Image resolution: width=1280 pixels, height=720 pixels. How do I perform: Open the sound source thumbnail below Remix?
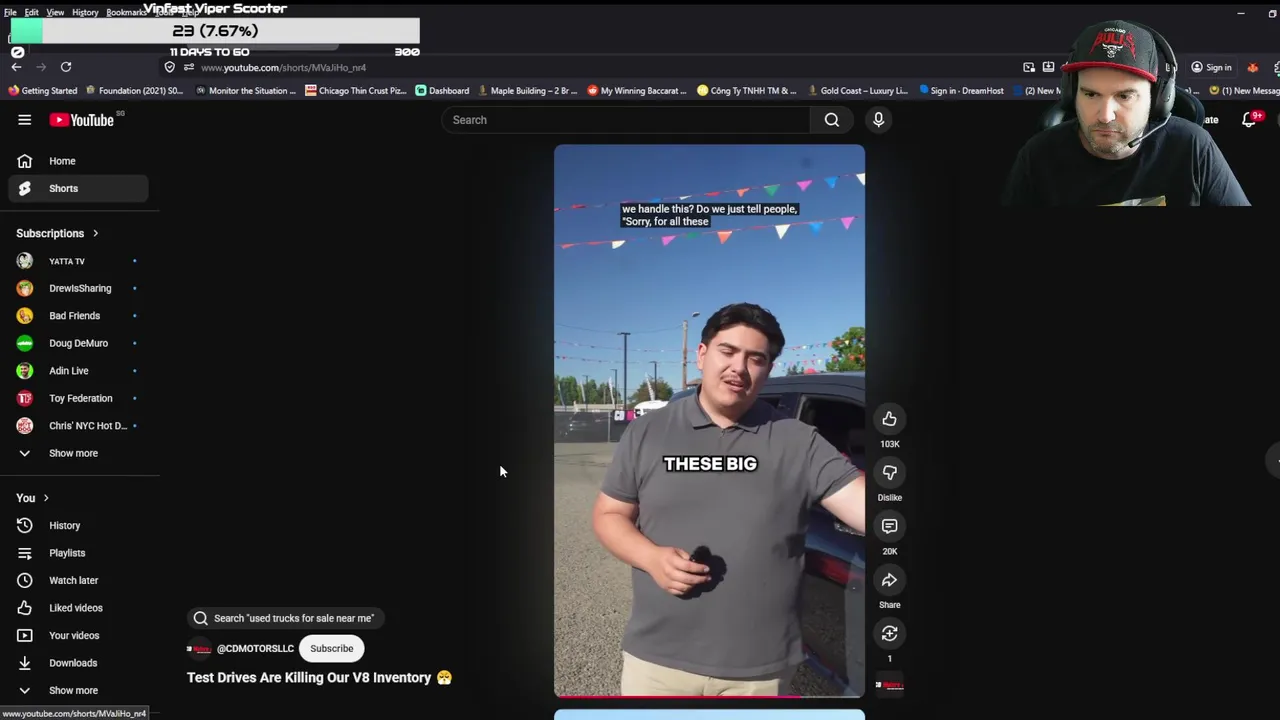point(889,685)
